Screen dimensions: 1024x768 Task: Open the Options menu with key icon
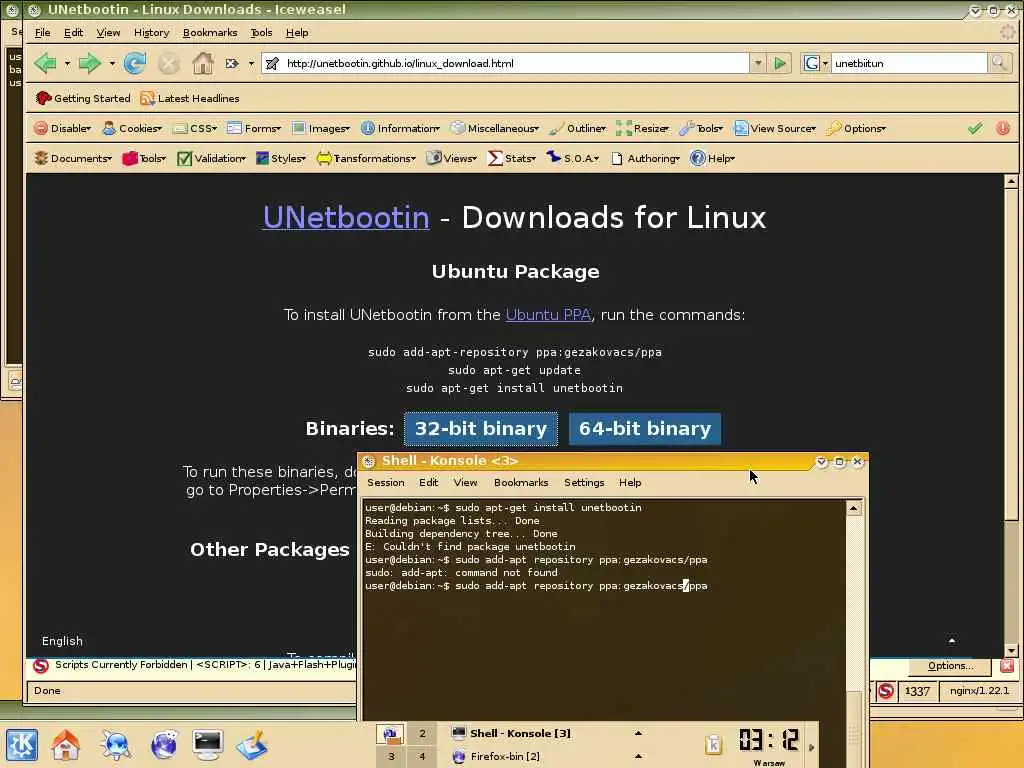[856, 128]
